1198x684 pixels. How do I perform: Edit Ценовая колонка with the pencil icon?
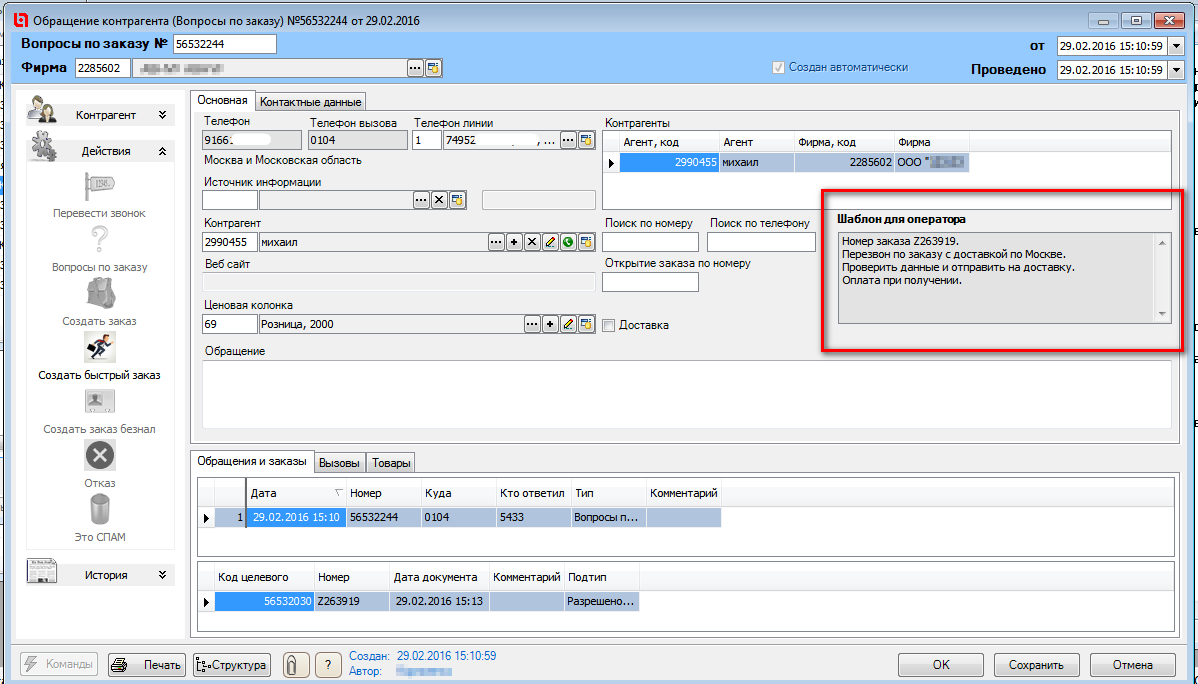click(568, 324)
